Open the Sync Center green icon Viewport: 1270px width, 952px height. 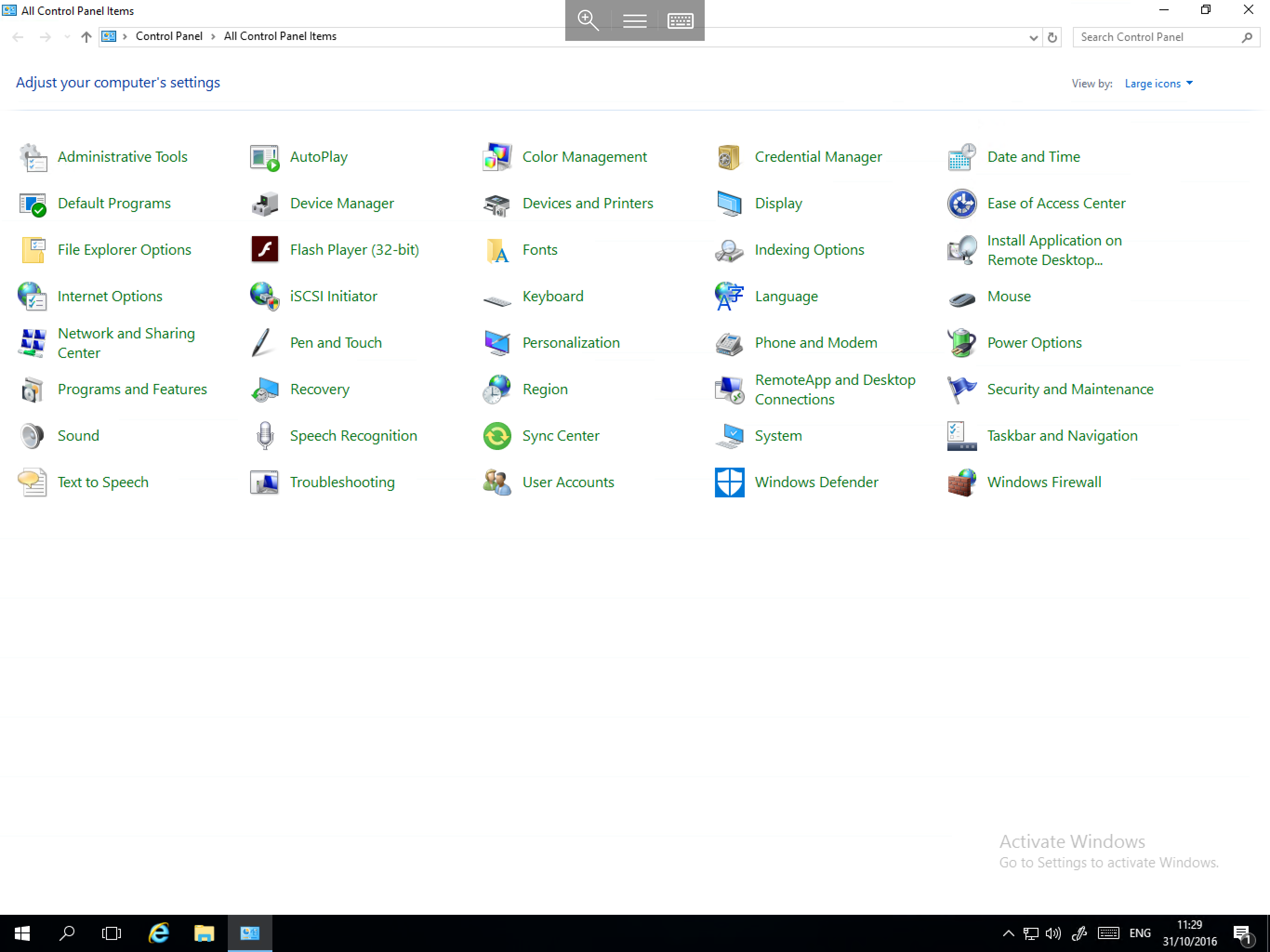click(497, 436)
